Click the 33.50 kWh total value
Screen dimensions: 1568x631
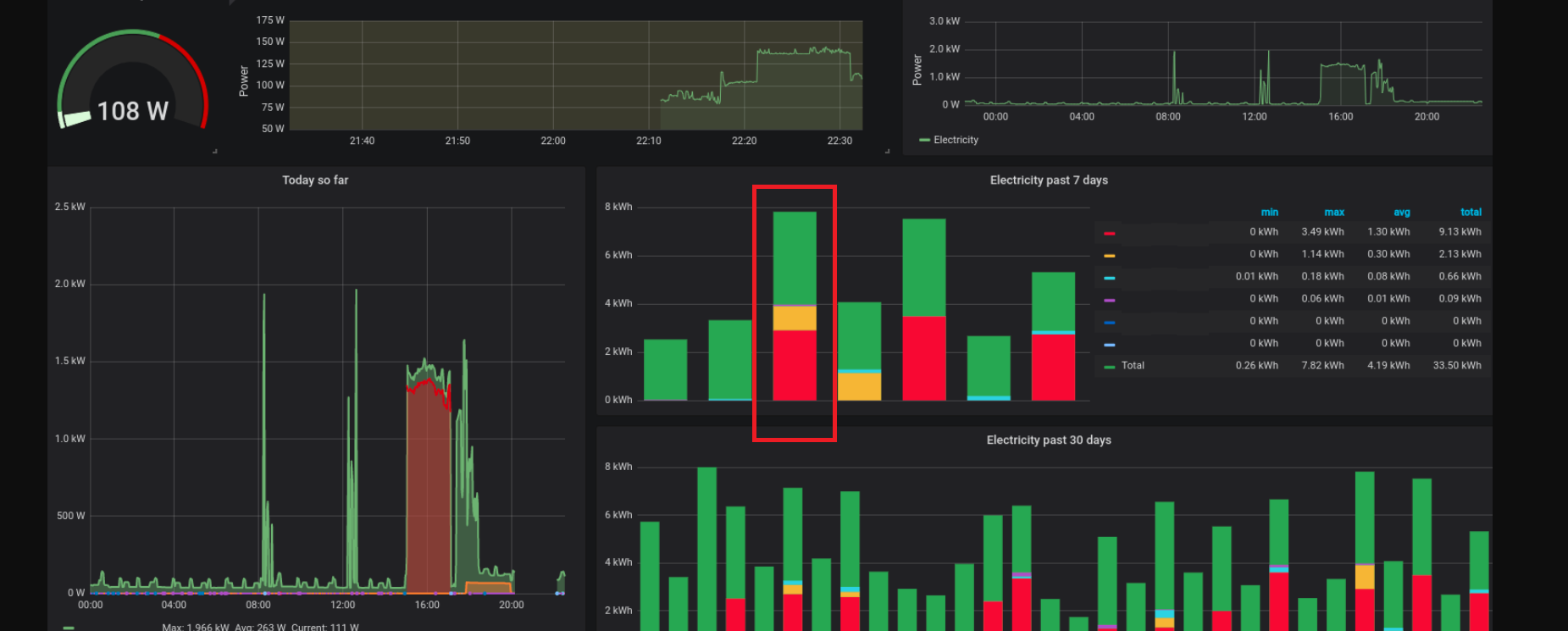(1457, 366)
